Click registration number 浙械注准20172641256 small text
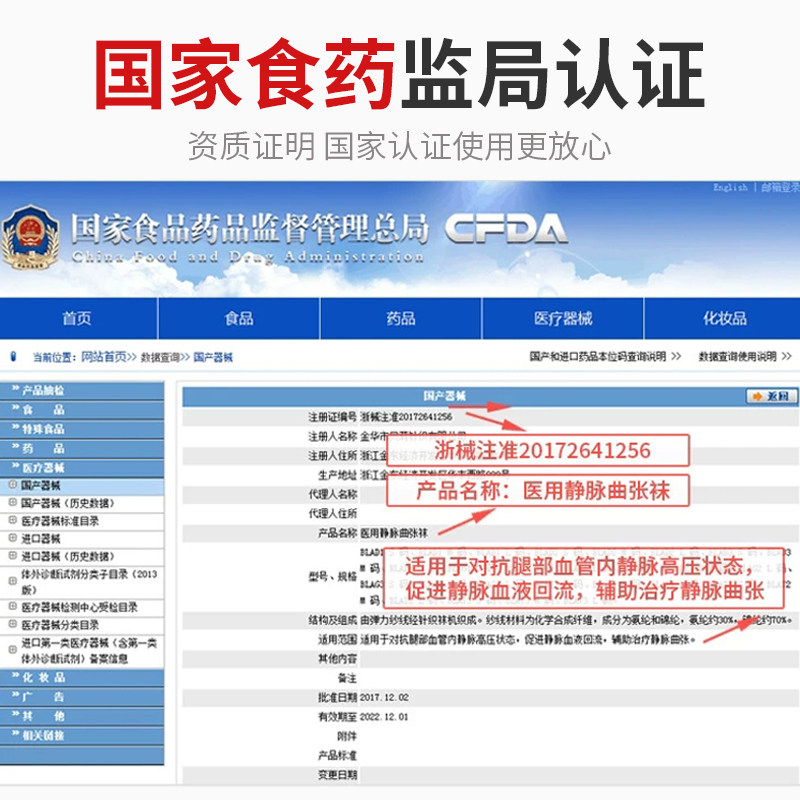800x800 pixels. click(x=406, y=417)
